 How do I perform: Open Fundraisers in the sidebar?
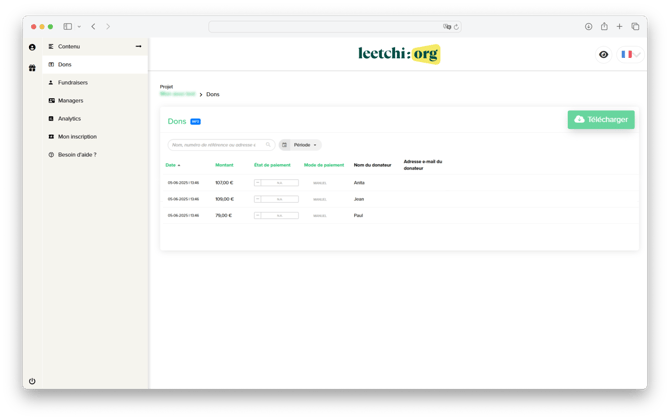coord(73,83)
